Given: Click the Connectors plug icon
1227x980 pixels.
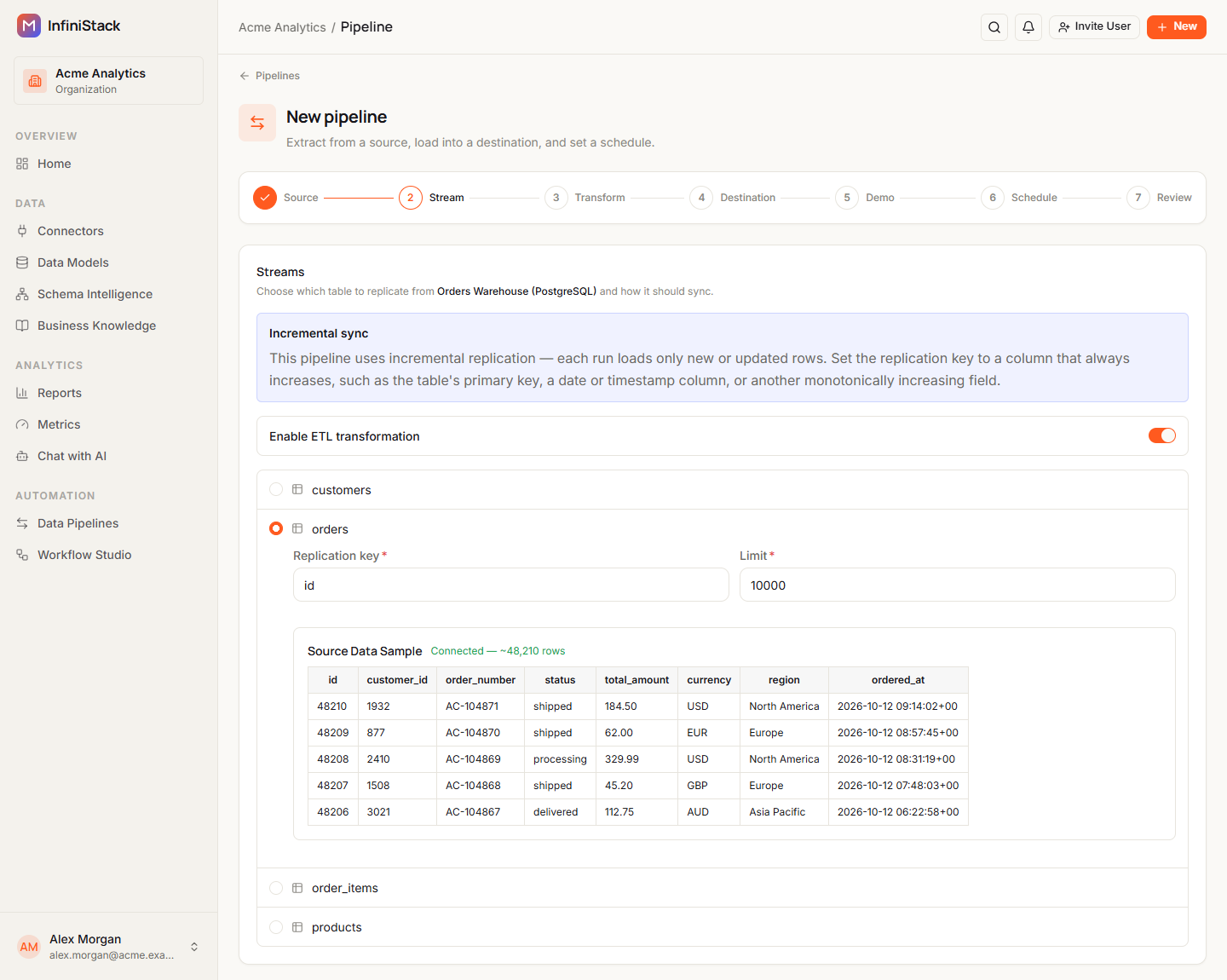Looking at the screenshot, I should (x=22, y=231).
